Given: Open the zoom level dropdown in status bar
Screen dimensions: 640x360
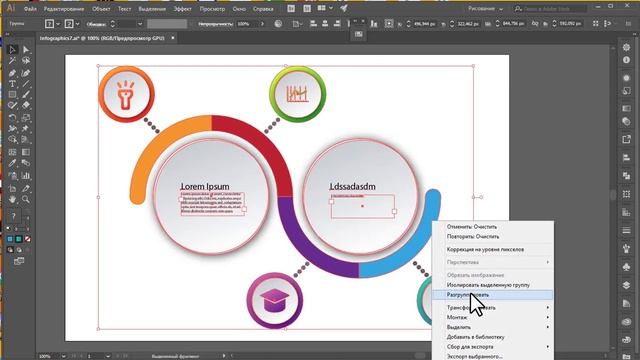Looking at the screenshot, I should [x=63, y=356].
